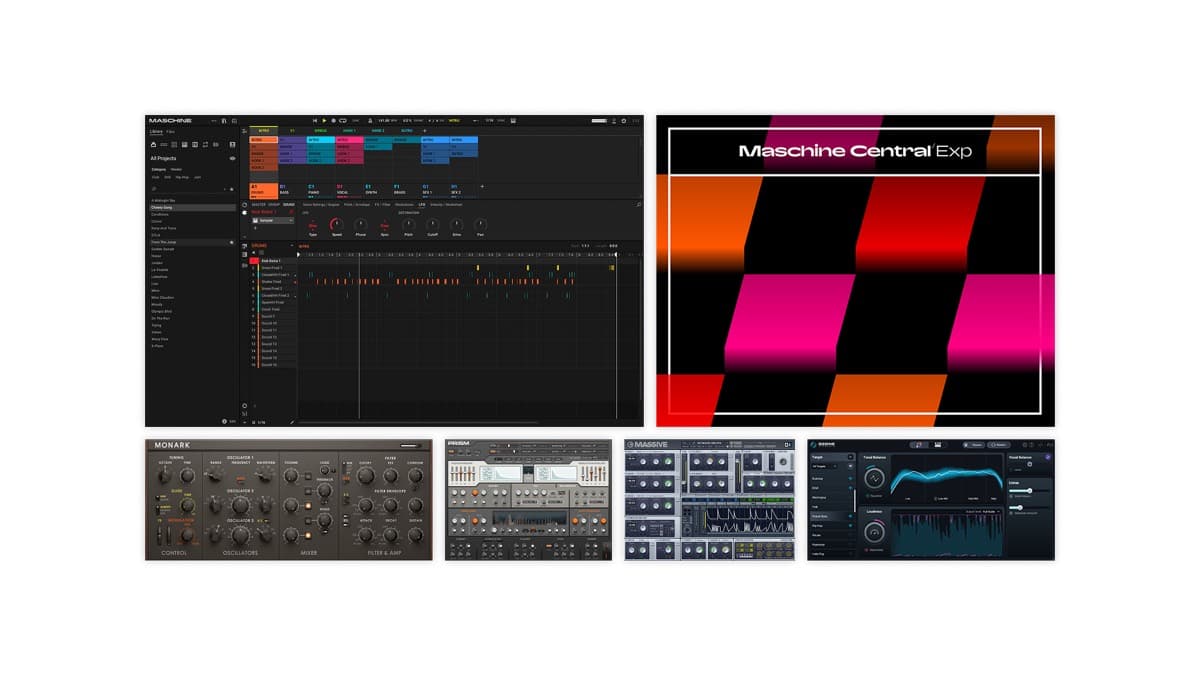Expand the DRUMS group dropdown arrow

pyautogui.click(x=292, y=245)
